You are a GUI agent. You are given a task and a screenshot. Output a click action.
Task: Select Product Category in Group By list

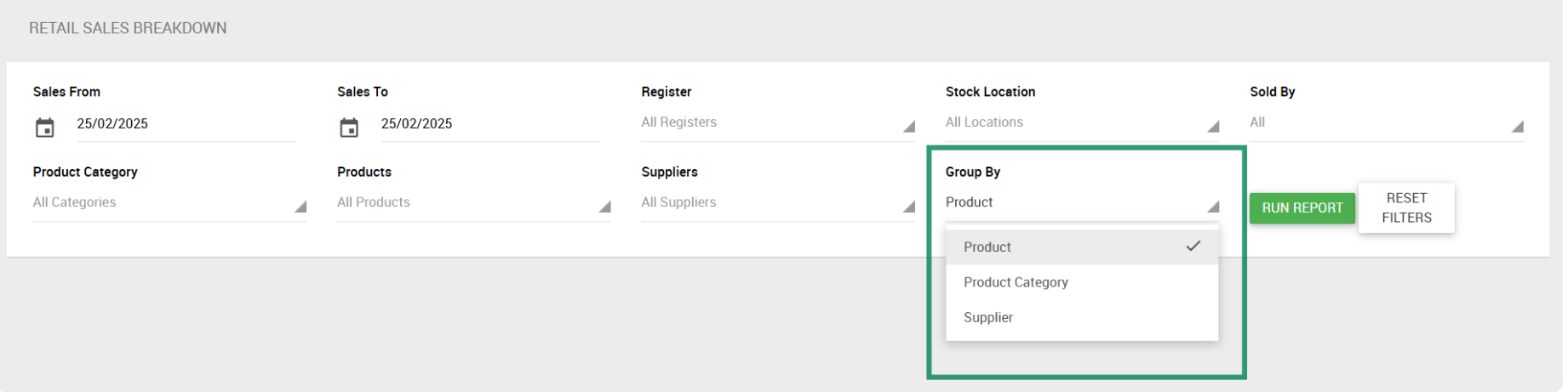(x=1082, y=282)
